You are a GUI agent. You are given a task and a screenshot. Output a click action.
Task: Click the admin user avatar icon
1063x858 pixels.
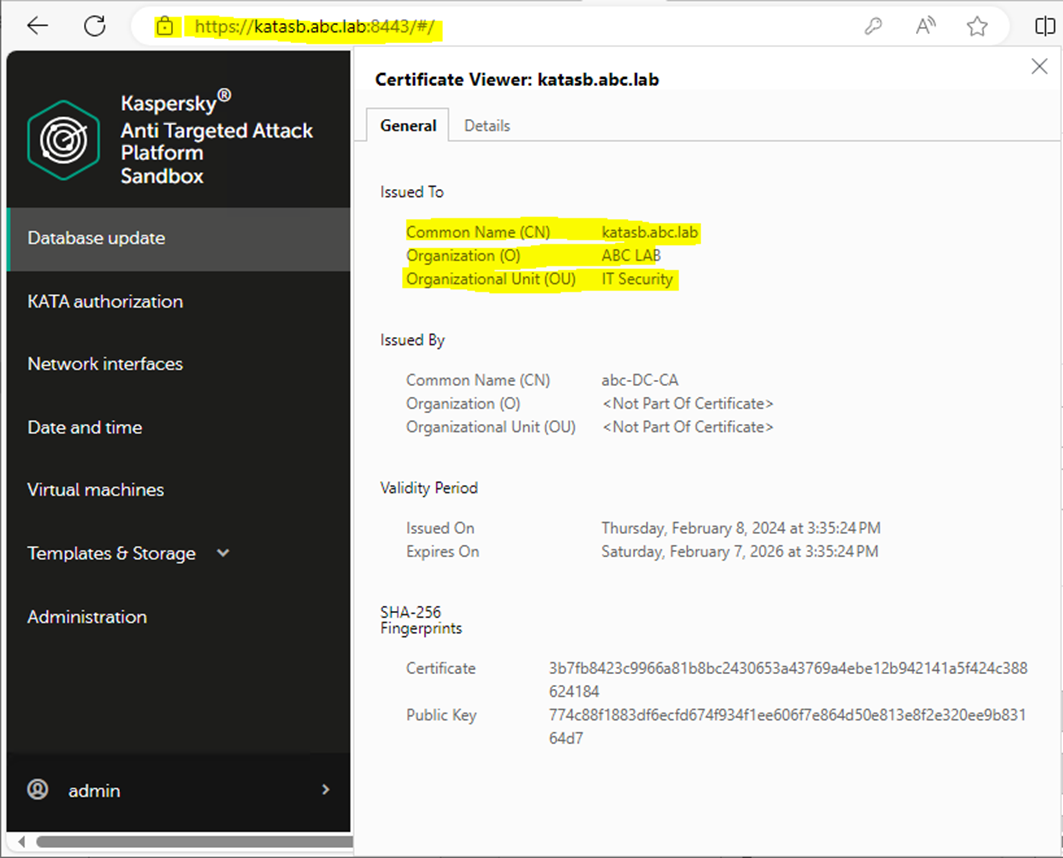pyautogui.click(x=38, y=789)
